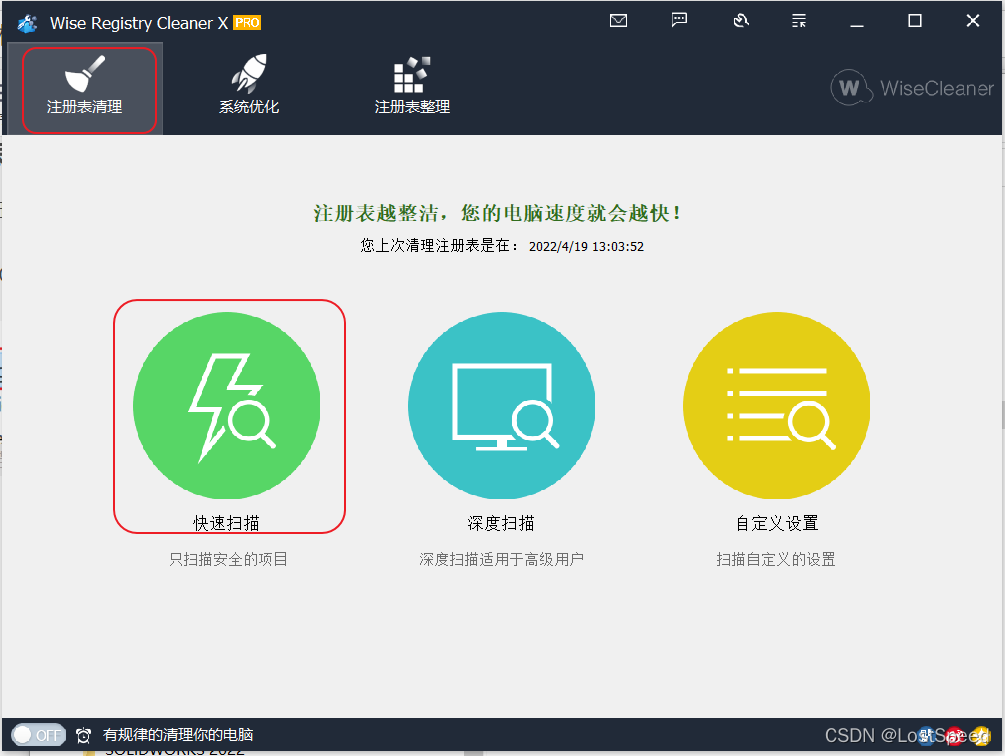
Task: Open the 注册表整理 tab
Action: (412, 88)
